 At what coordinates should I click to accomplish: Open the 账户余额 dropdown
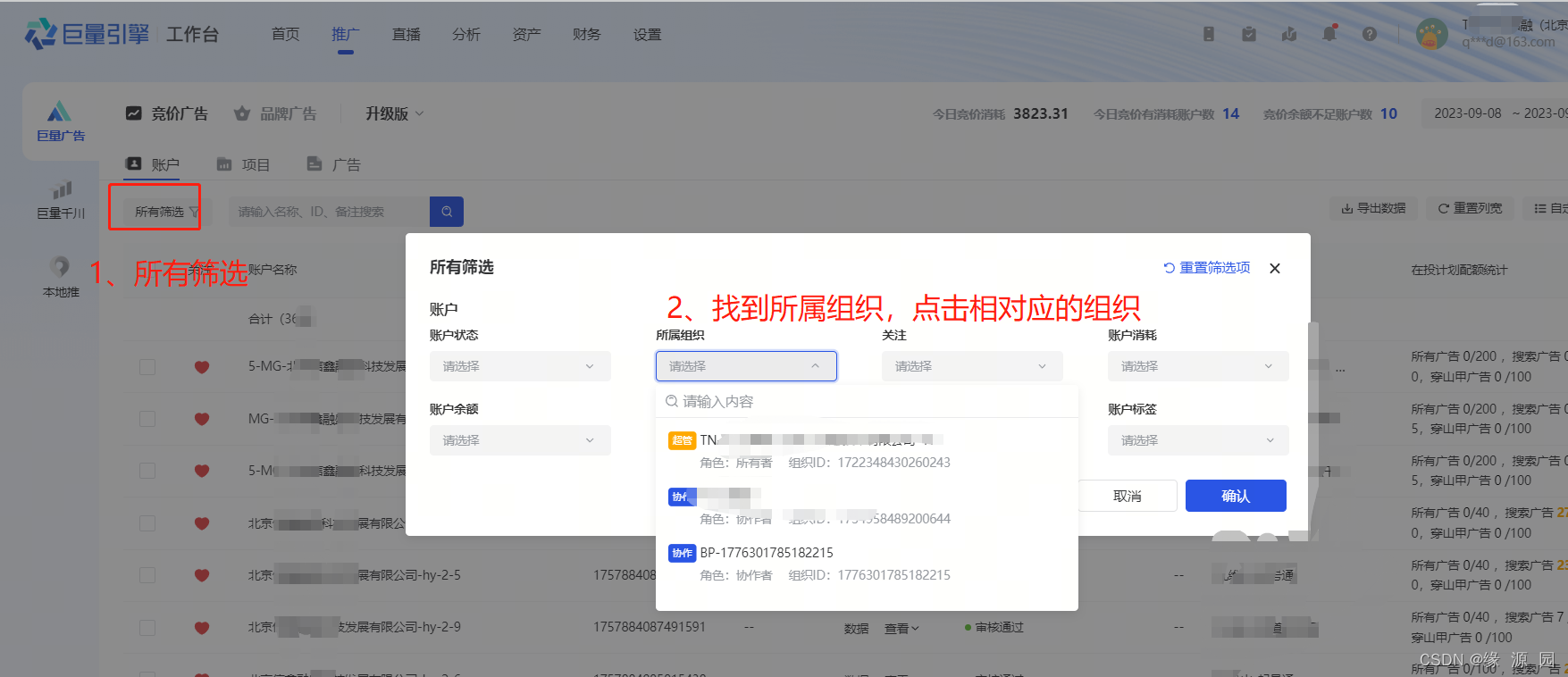click(x=520, y=440)
